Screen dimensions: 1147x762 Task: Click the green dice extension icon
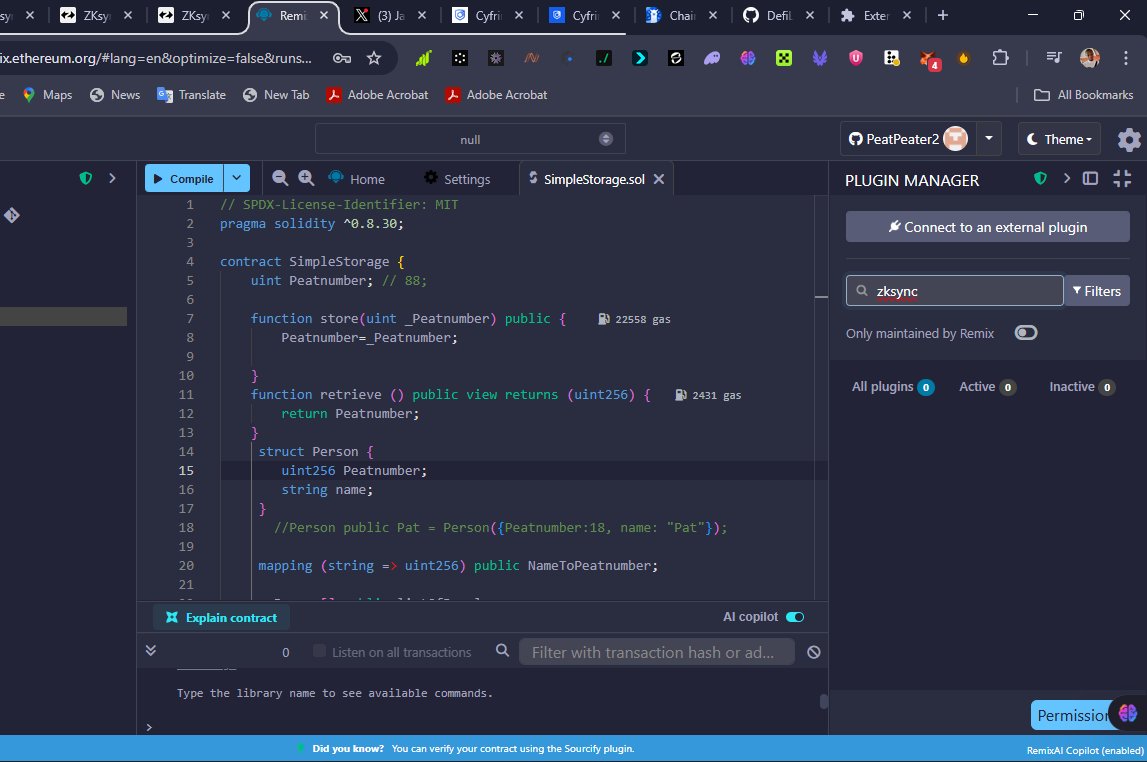783,58
